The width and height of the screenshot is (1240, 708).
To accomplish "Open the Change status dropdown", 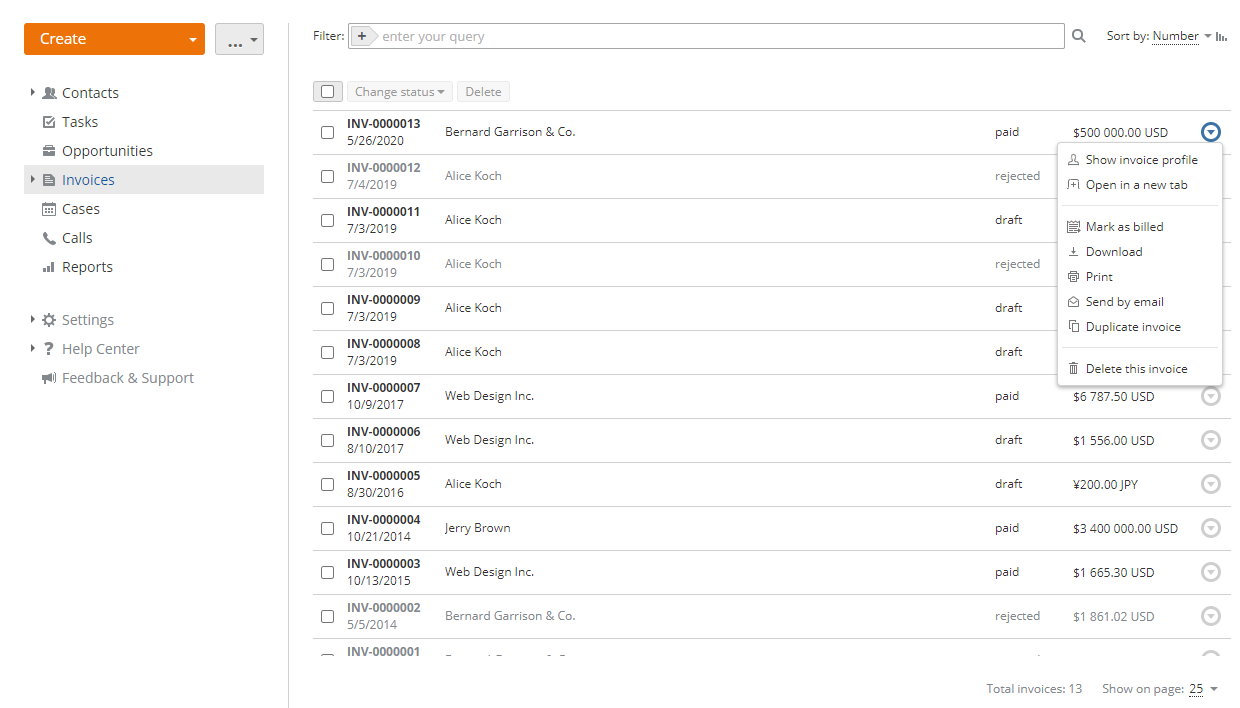I will click(399, 91).
